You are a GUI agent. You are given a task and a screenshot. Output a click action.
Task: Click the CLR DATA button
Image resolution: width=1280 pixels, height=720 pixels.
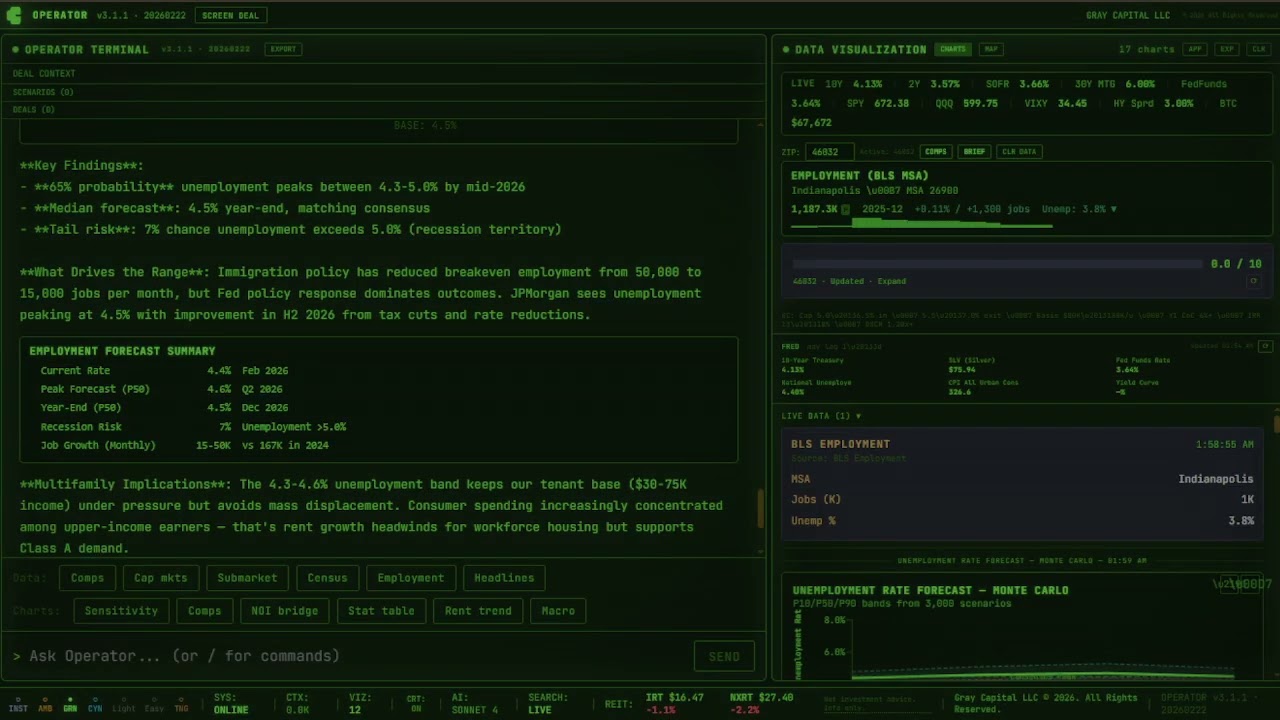pyautogui.click(x=1019, y=152)
